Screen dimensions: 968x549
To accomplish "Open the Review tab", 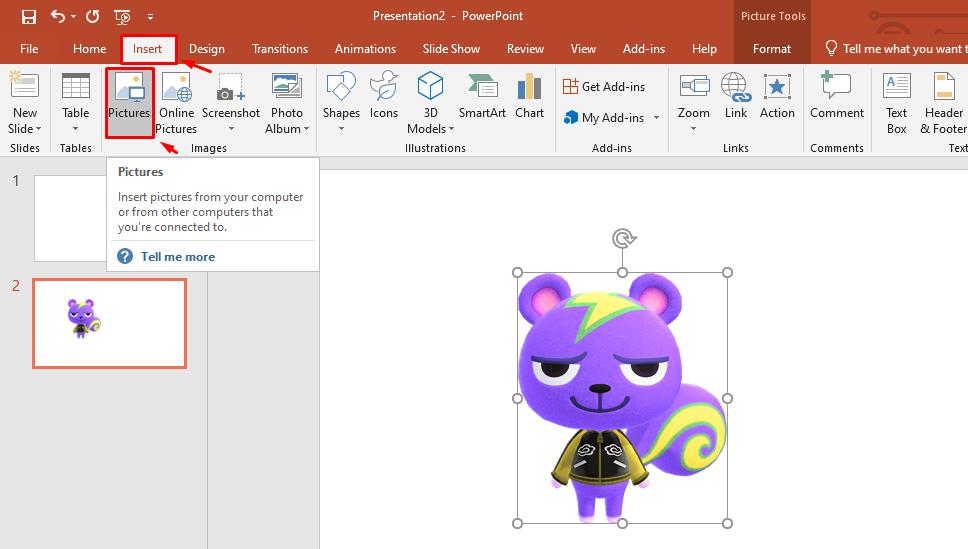I will point(525,49).
